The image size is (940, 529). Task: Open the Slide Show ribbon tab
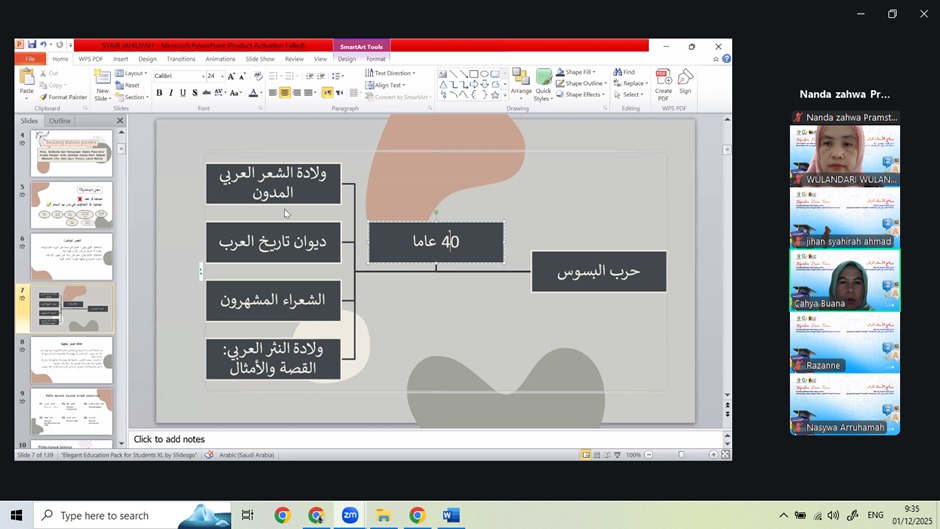tap(260, 59)
